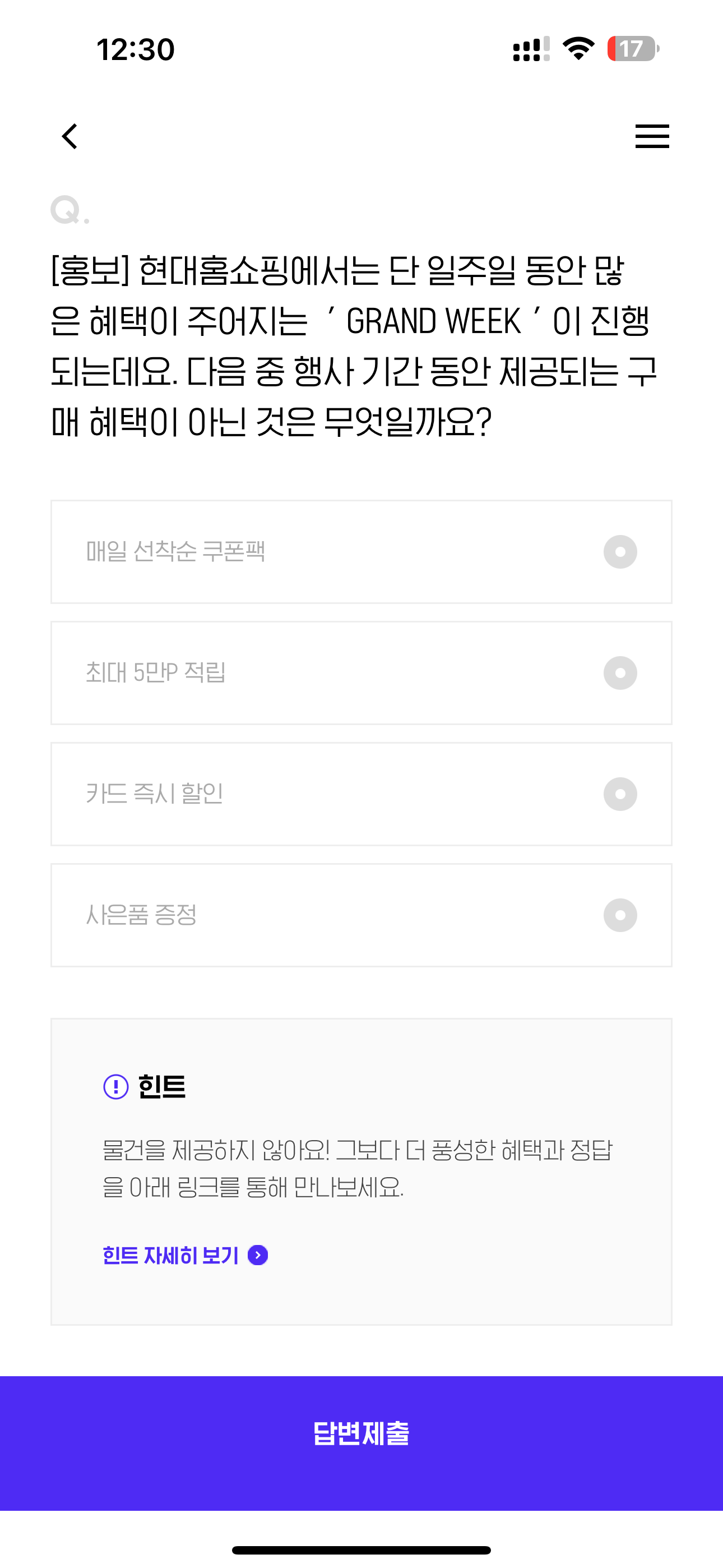
Task: Tap arrow icon beside 힌트 자세히 보기
Action: [x=258, y=1255]
